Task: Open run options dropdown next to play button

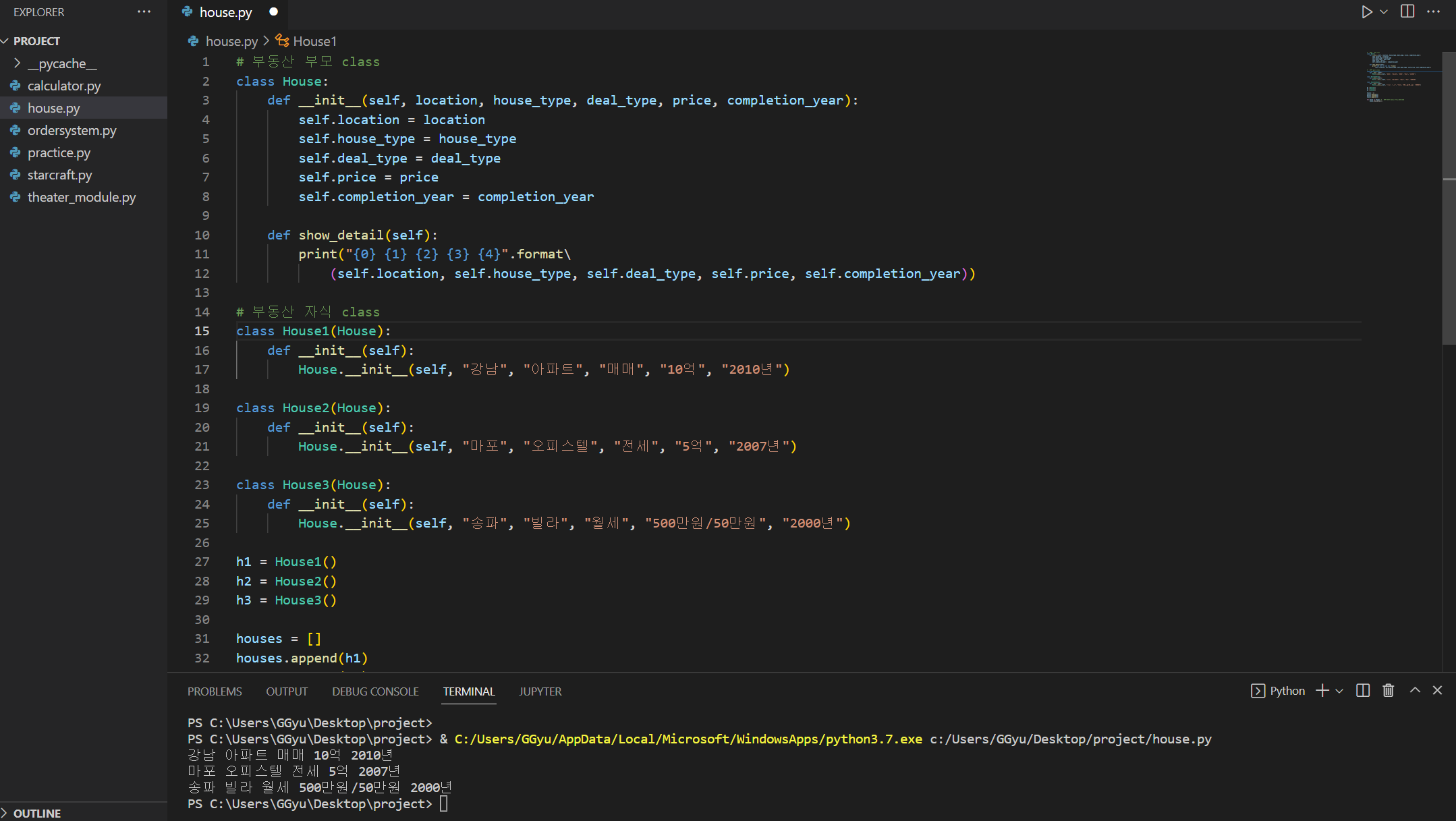Action: point(1384,12)
